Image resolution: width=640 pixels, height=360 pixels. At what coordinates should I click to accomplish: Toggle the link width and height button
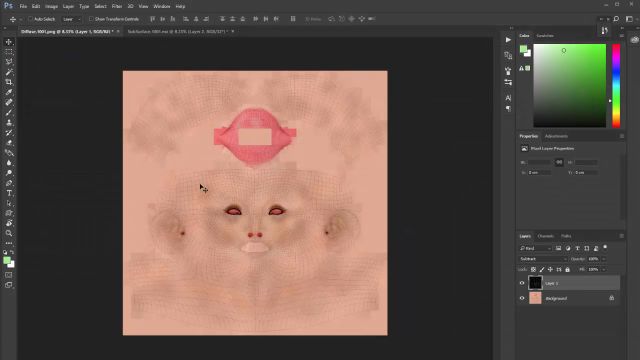coord(559,162)
